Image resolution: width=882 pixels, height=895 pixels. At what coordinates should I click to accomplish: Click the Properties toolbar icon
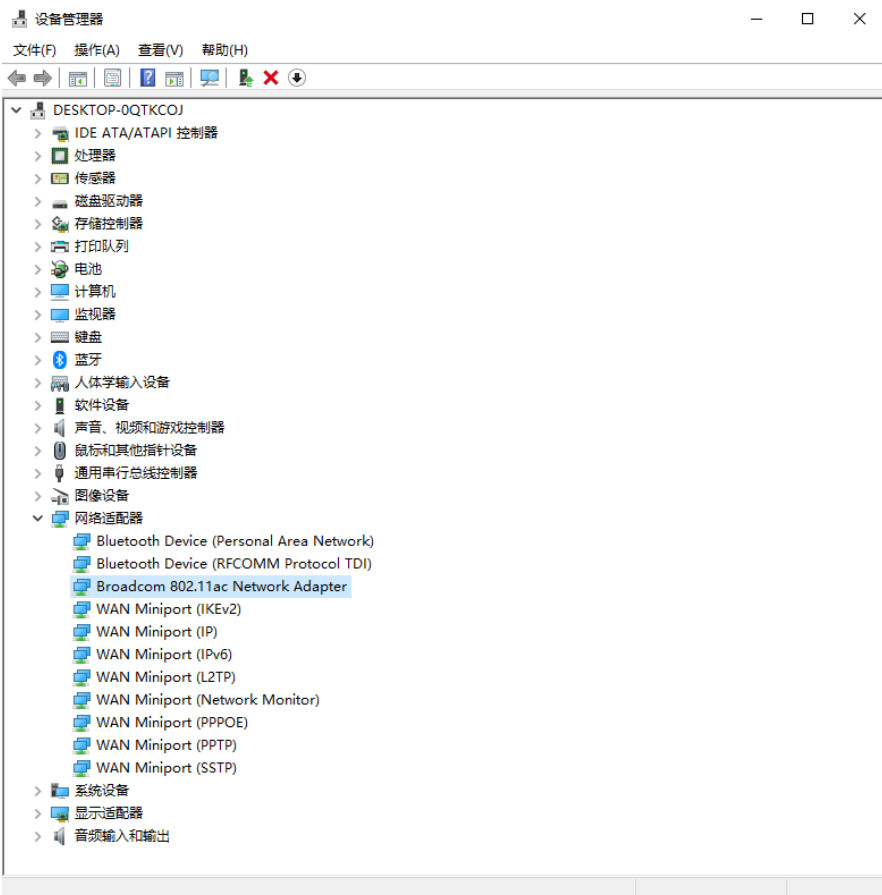(113, 78)
